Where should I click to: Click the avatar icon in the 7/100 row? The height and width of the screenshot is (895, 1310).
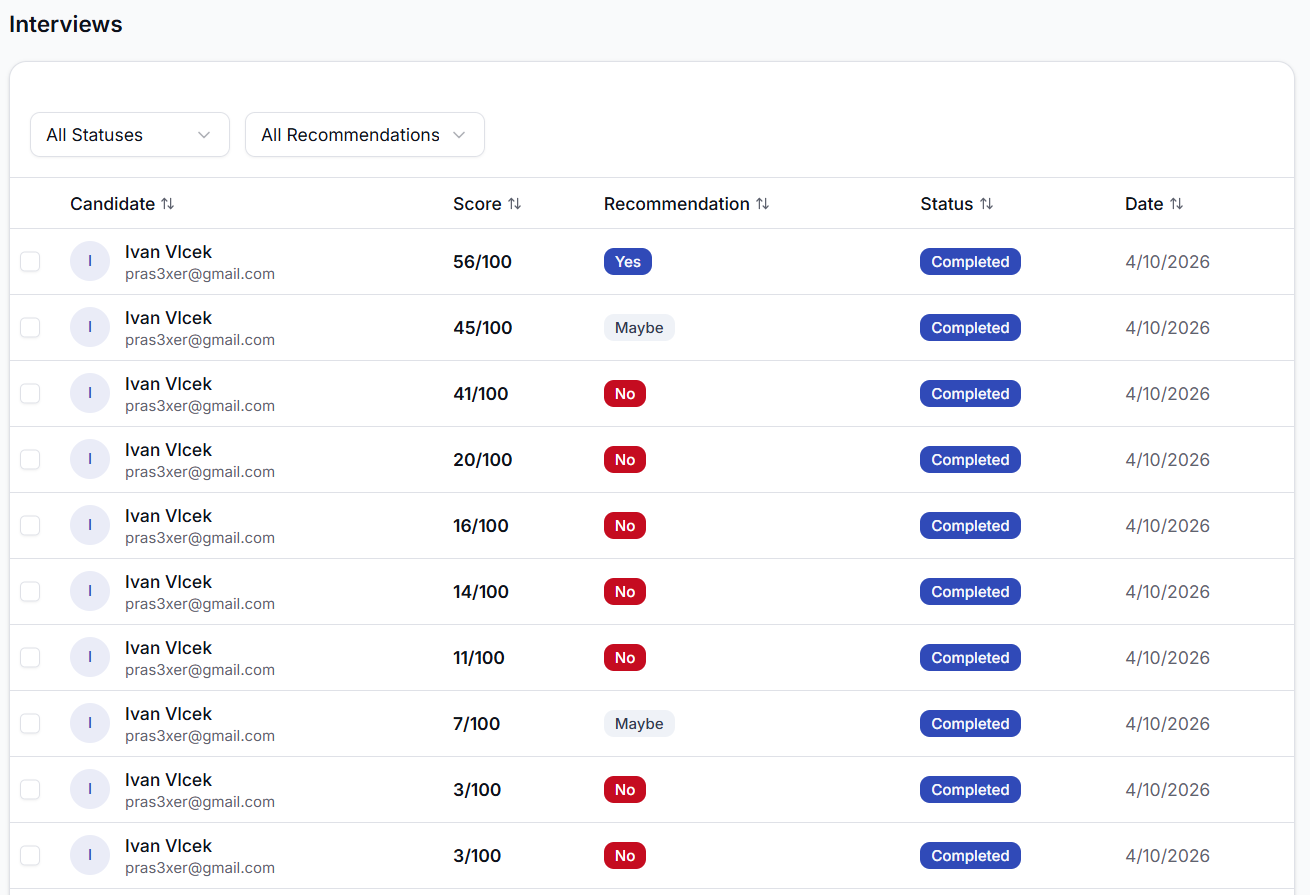[x=90, y=723]
